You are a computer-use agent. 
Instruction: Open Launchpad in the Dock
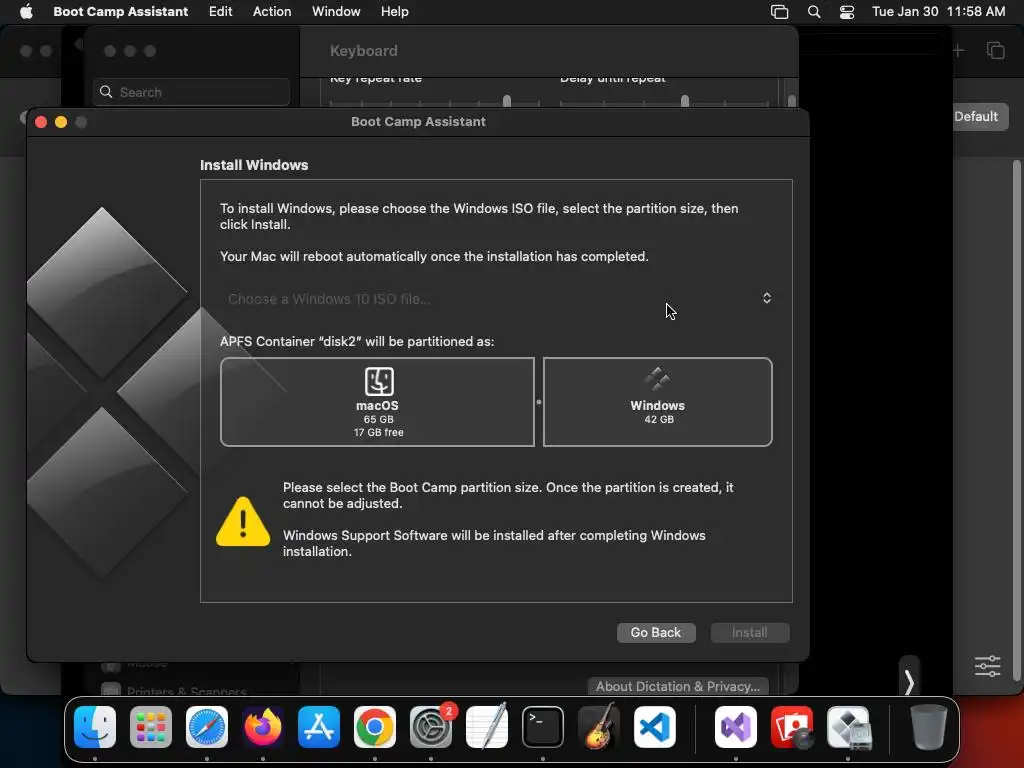point(151,727)
